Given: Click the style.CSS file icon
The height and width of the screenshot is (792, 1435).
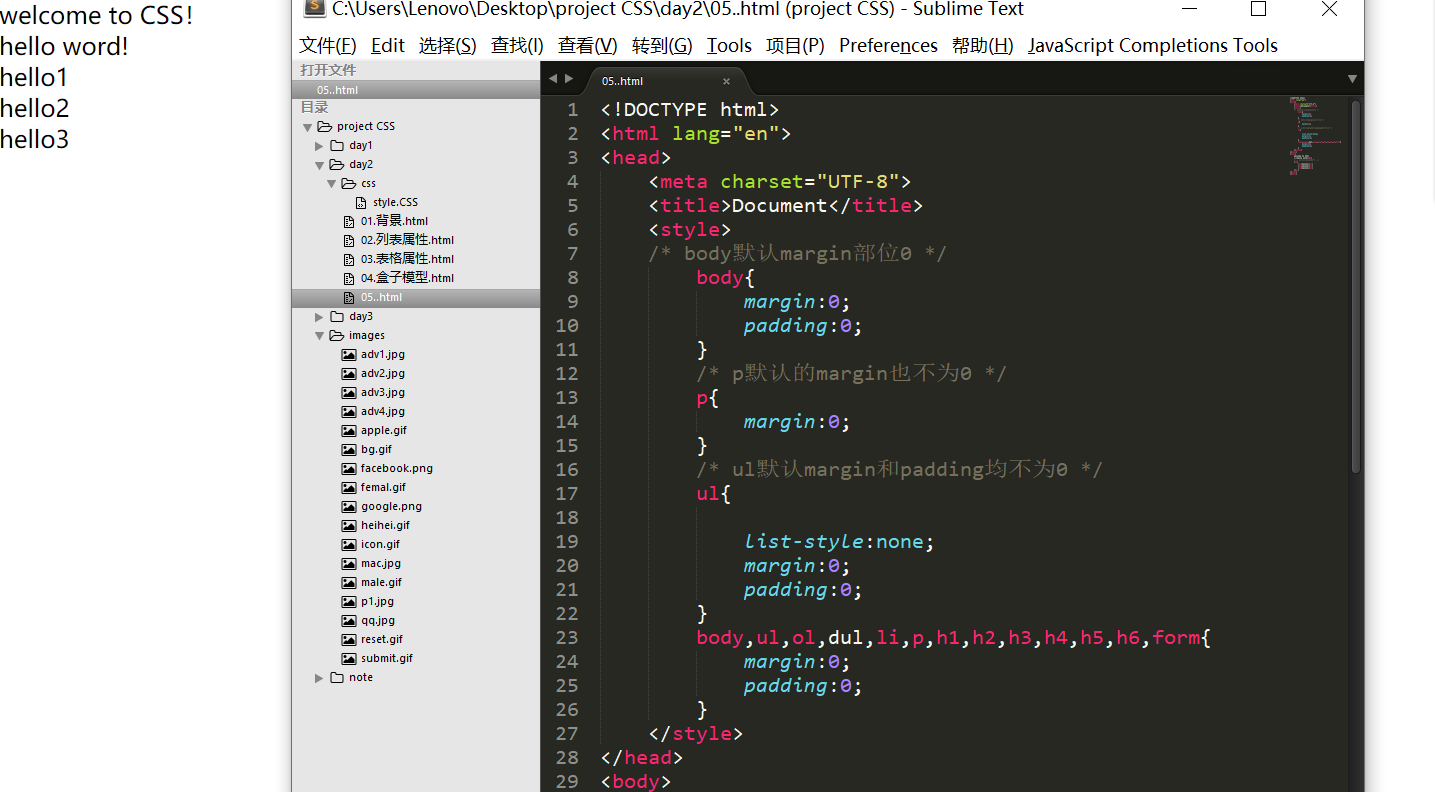Looking at the screenshot, I should [x=361, y=203].
